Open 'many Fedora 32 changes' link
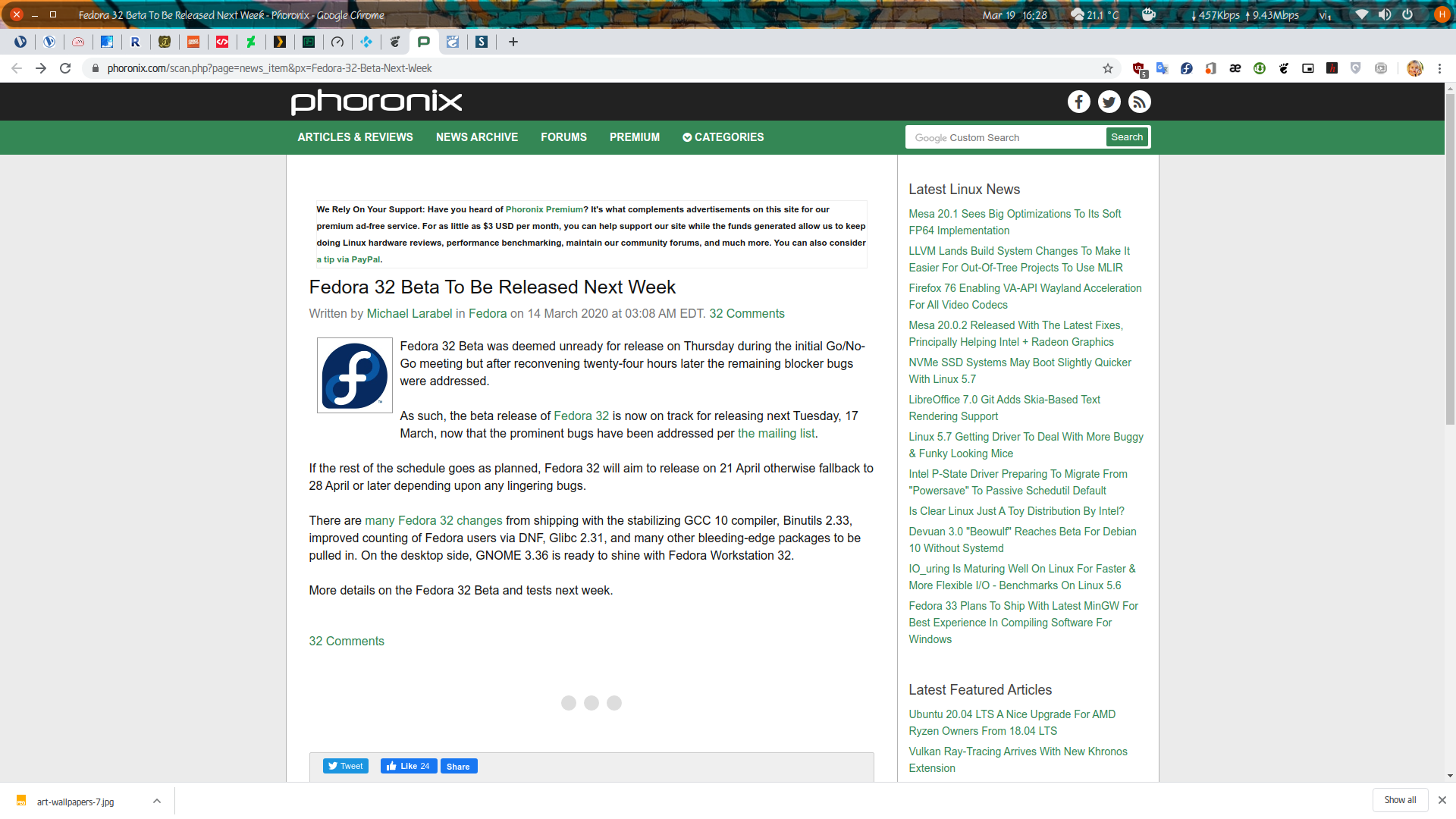This screenshot has width=1456, height=819. coord(434,521)
